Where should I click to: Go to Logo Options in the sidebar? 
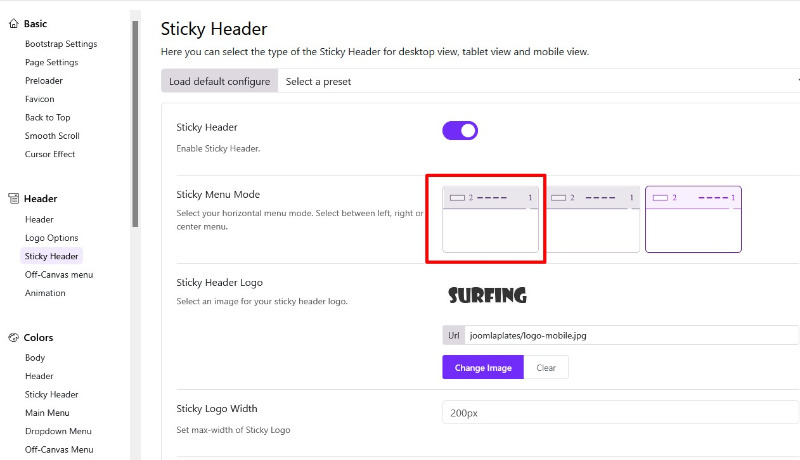pyautogui.click(x=51, y=238)
